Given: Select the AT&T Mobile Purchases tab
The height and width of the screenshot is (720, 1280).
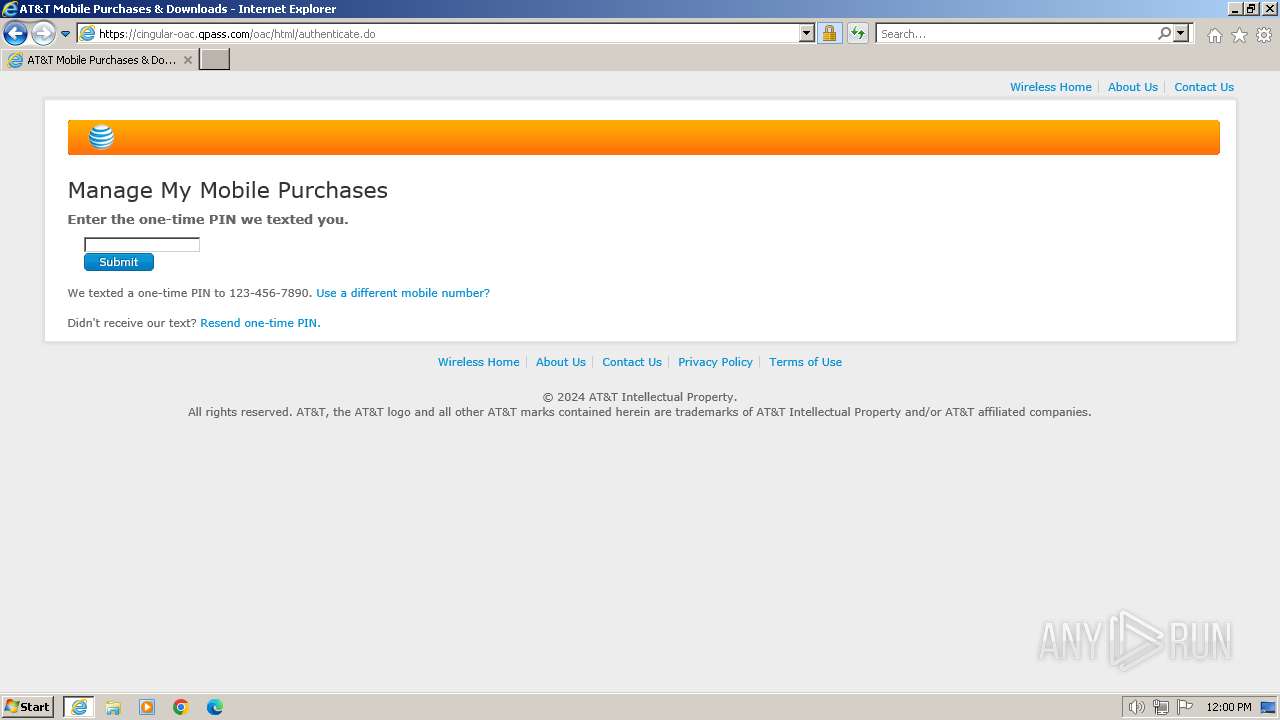Looking at the screenshot, I should pos(100,60).
